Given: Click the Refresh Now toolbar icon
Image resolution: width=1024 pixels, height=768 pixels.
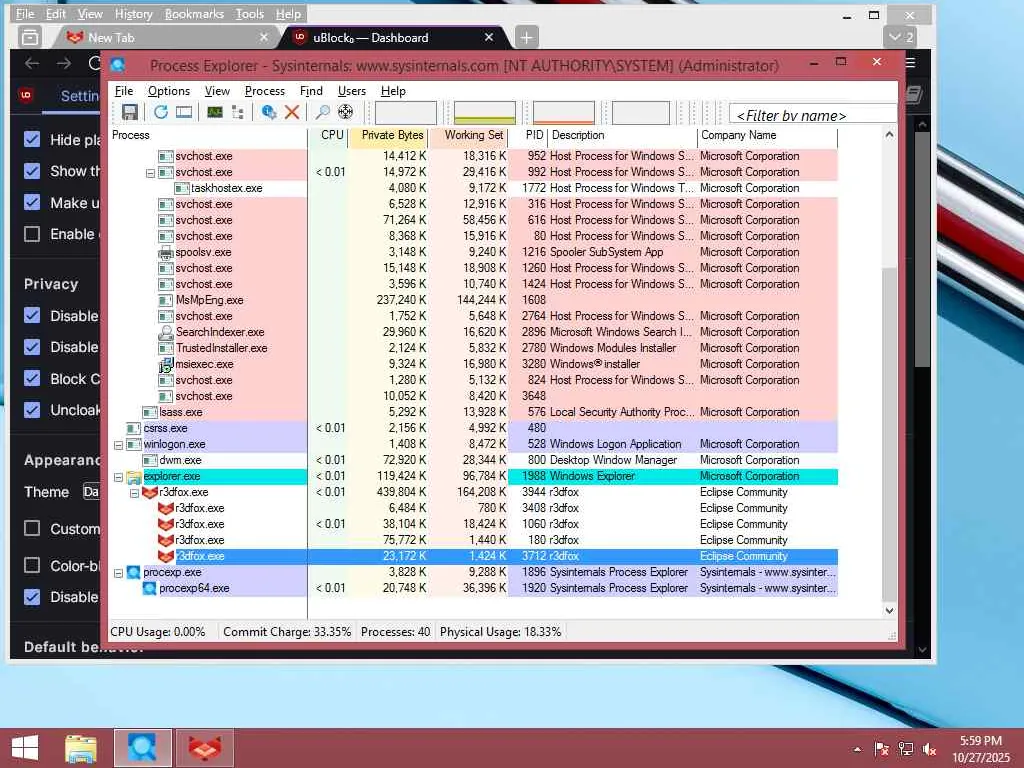Looking at the screenshot, I should point(161,112).
